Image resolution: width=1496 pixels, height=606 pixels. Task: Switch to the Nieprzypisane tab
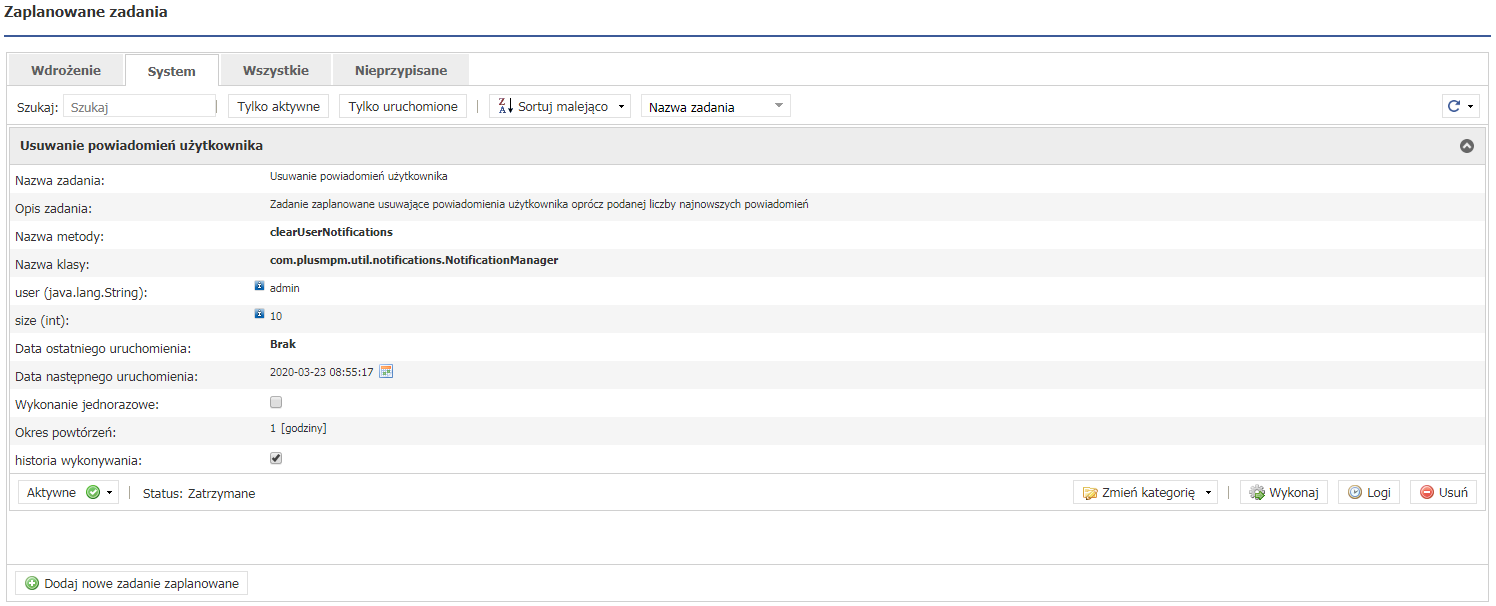coord(400,71)
